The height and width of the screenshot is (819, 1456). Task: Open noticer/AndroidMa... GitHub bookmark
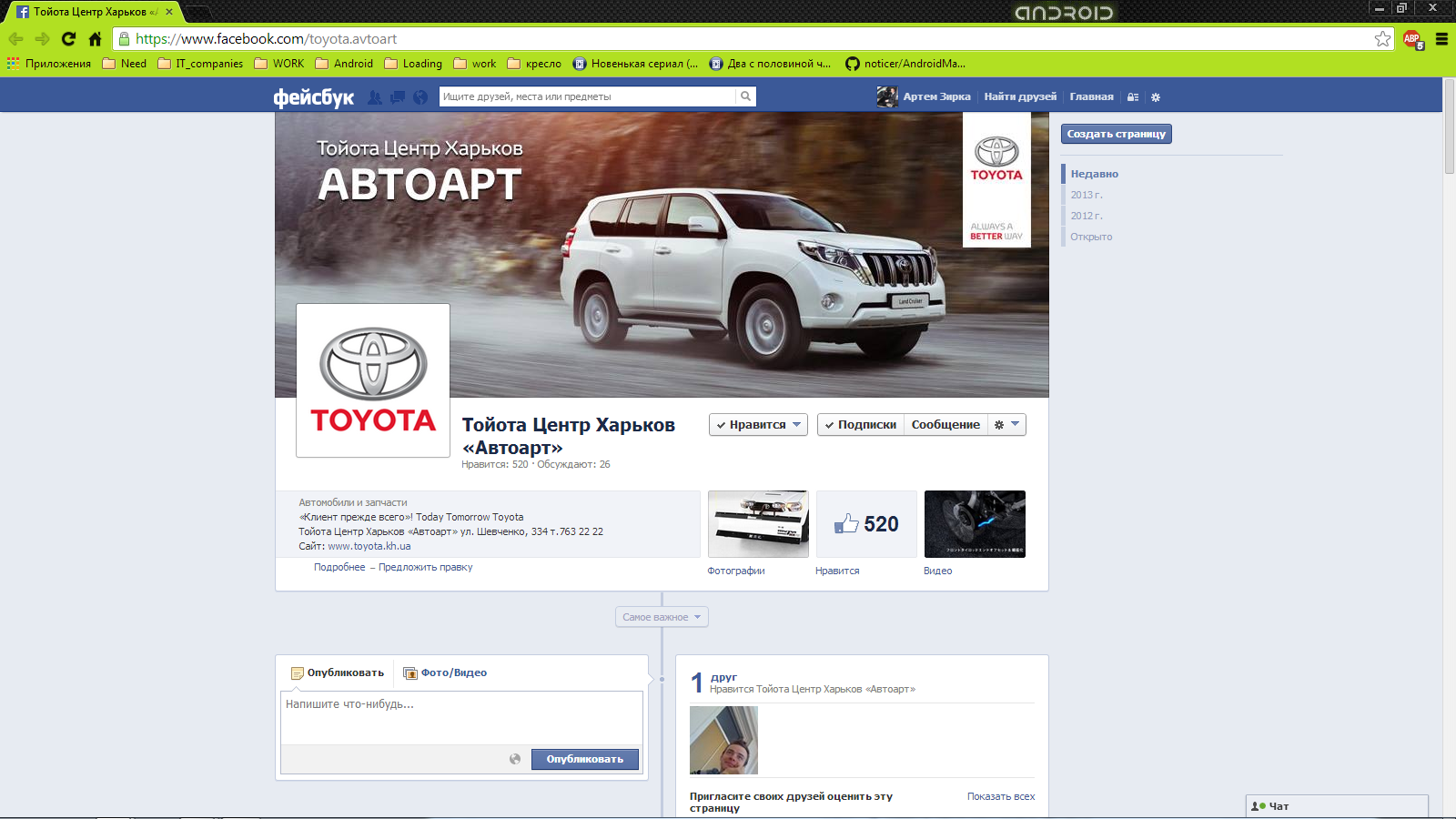[905, 64]
